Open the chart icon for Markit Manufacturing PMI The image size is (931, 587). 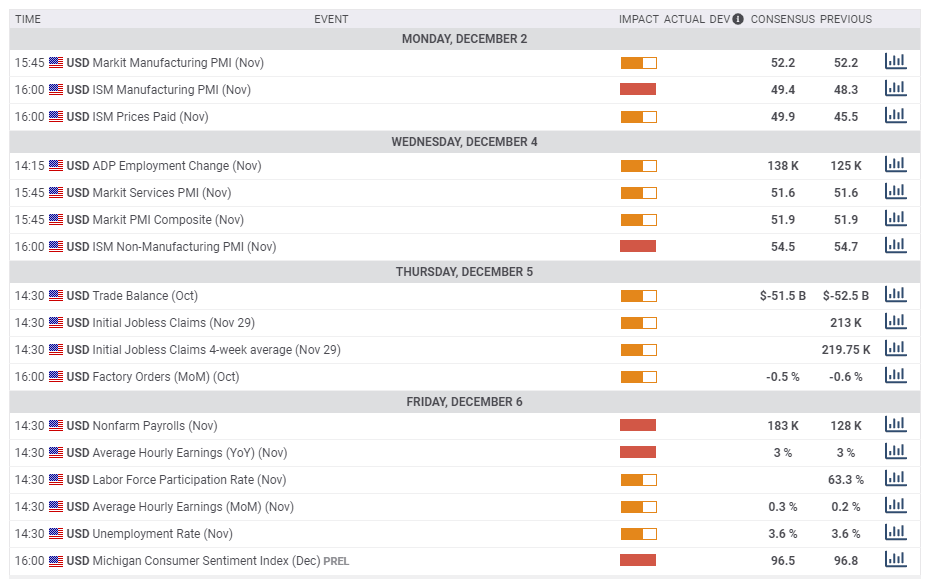pyautogui.click(x=895, y=61)
